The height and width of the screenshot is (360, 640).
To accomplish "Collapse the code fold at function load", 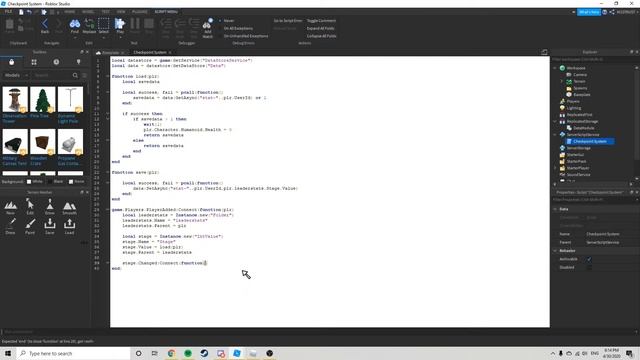I will (x=108, y=76).
